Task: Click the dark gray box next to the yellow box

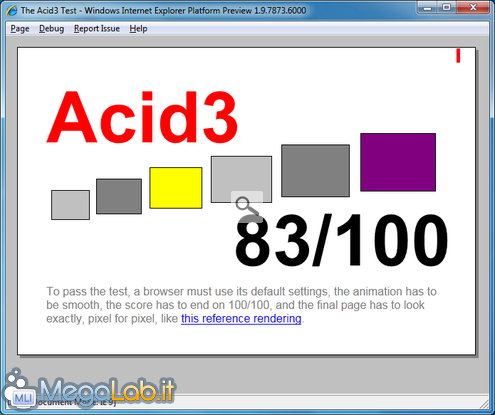Action: pyautogui.click(x=119, y=196)
